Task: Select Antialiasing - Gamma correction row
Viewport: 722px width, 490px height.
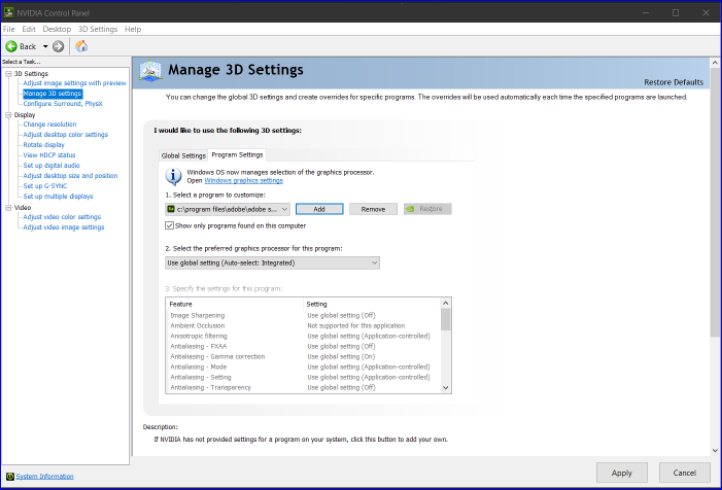Action: (303, 356)
